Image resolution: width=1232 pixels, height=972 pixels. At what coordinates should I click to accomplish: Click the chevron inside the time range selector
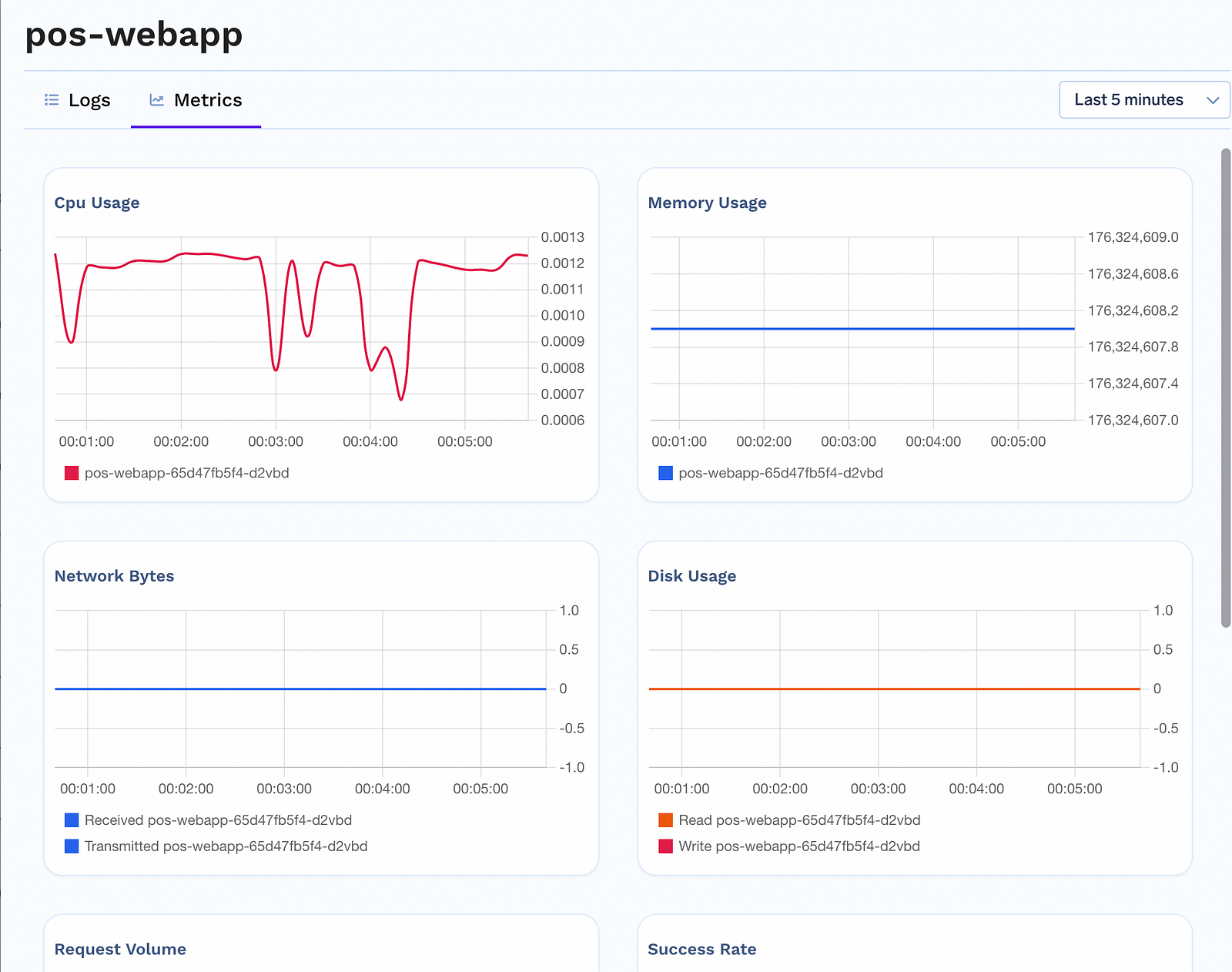point(1213,99)
